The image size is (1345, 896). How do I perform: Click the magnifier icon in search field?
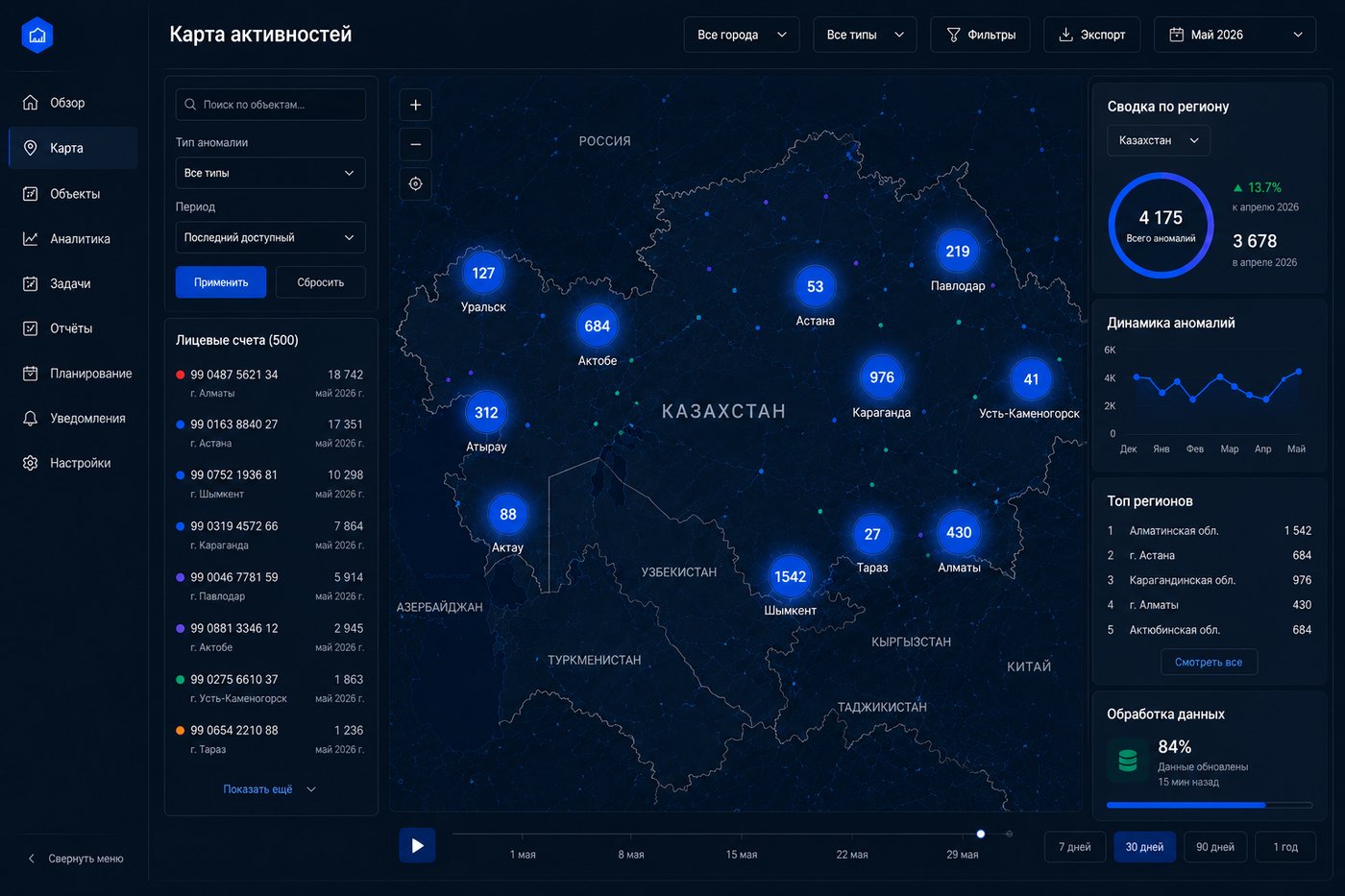click(x=190, y=105)
